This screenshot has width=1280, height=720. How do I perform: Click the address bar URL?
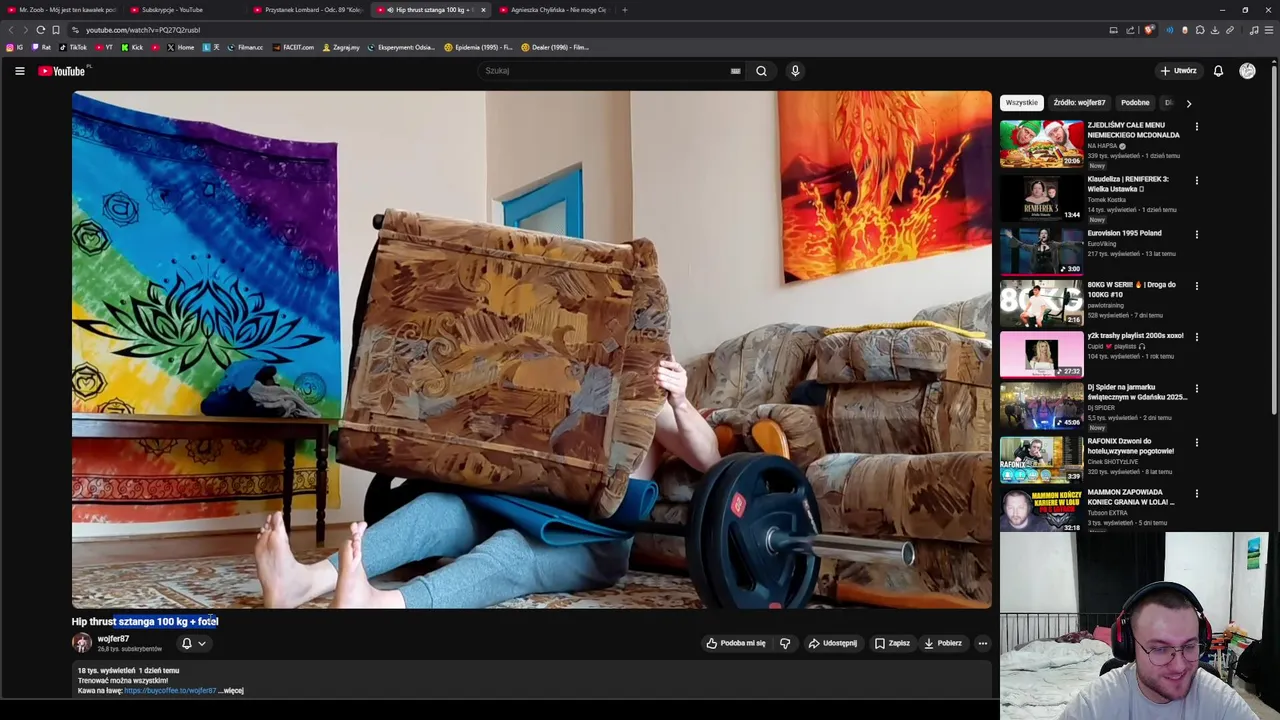143,30
